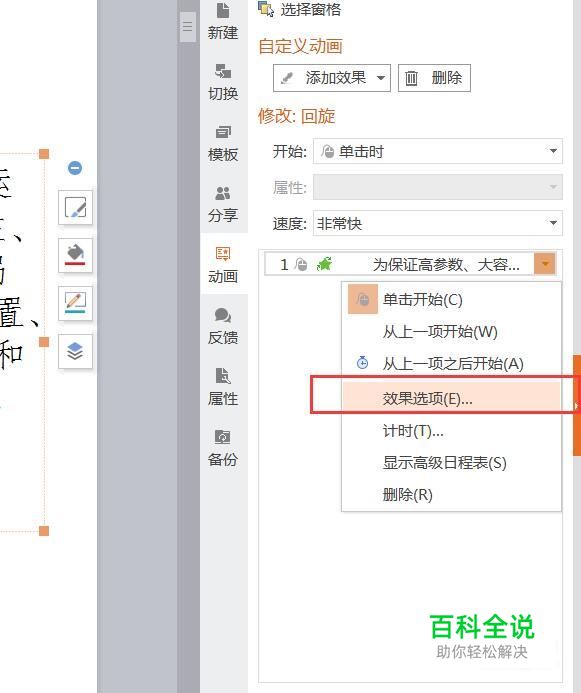Viewport: 581px width, 693px height.
Task: Open the 反馈 feedback panel
Action: tap(223, 326)
